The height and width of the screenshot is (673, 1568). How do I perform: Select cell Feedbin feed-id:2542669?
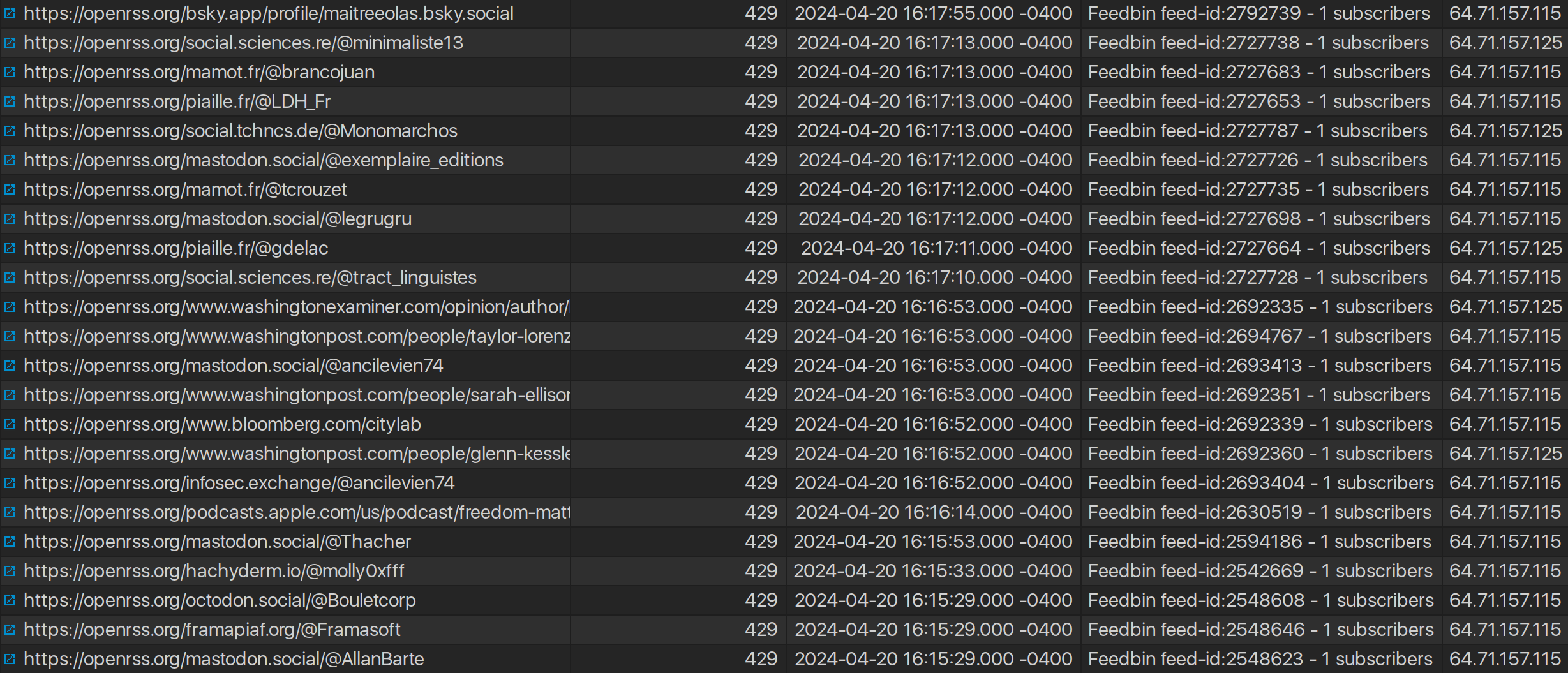click(x=1260, y=571)
